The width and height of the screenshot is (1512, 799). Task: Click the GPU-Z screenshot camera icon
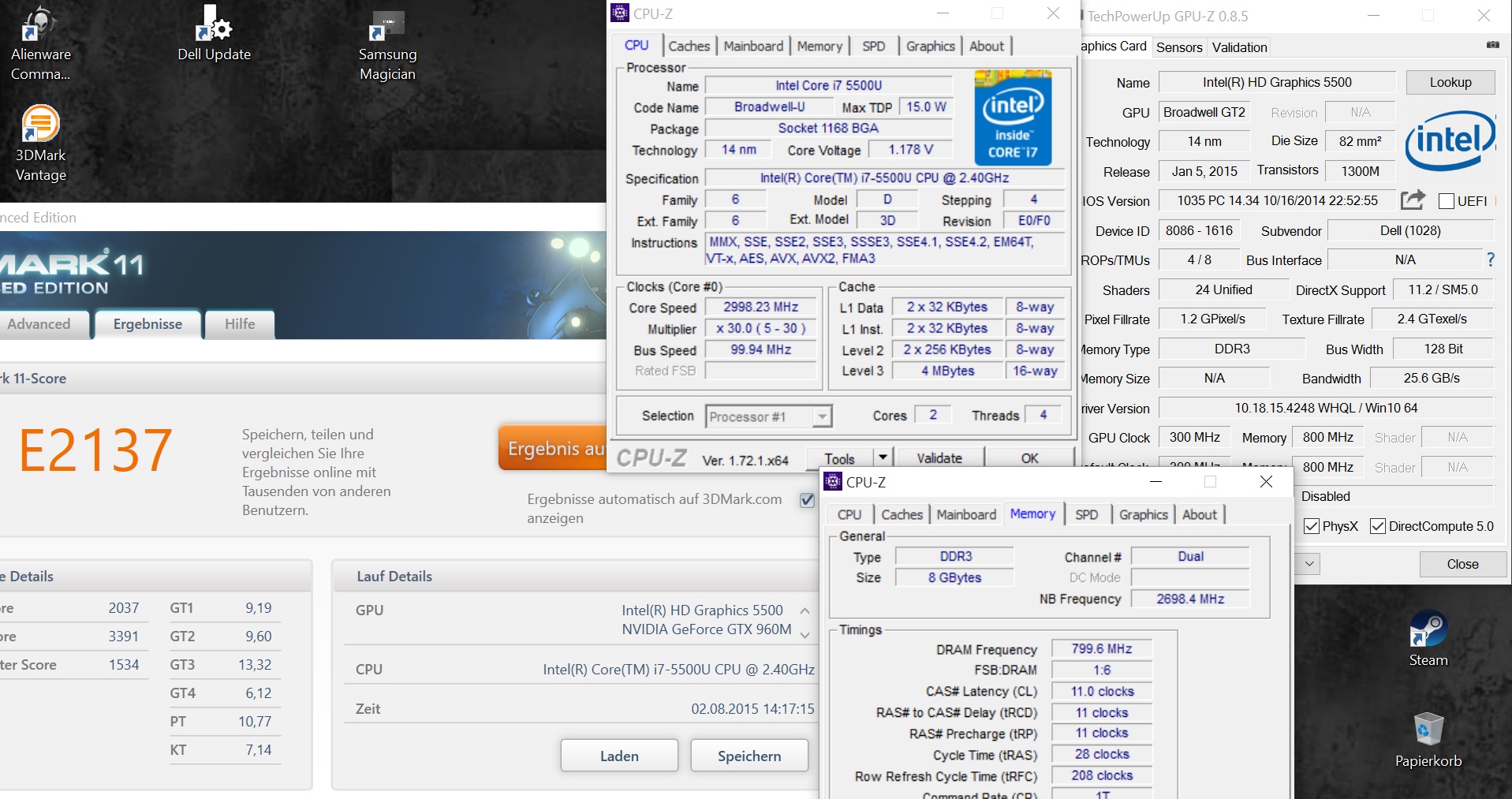click(x=1493, y=45)
